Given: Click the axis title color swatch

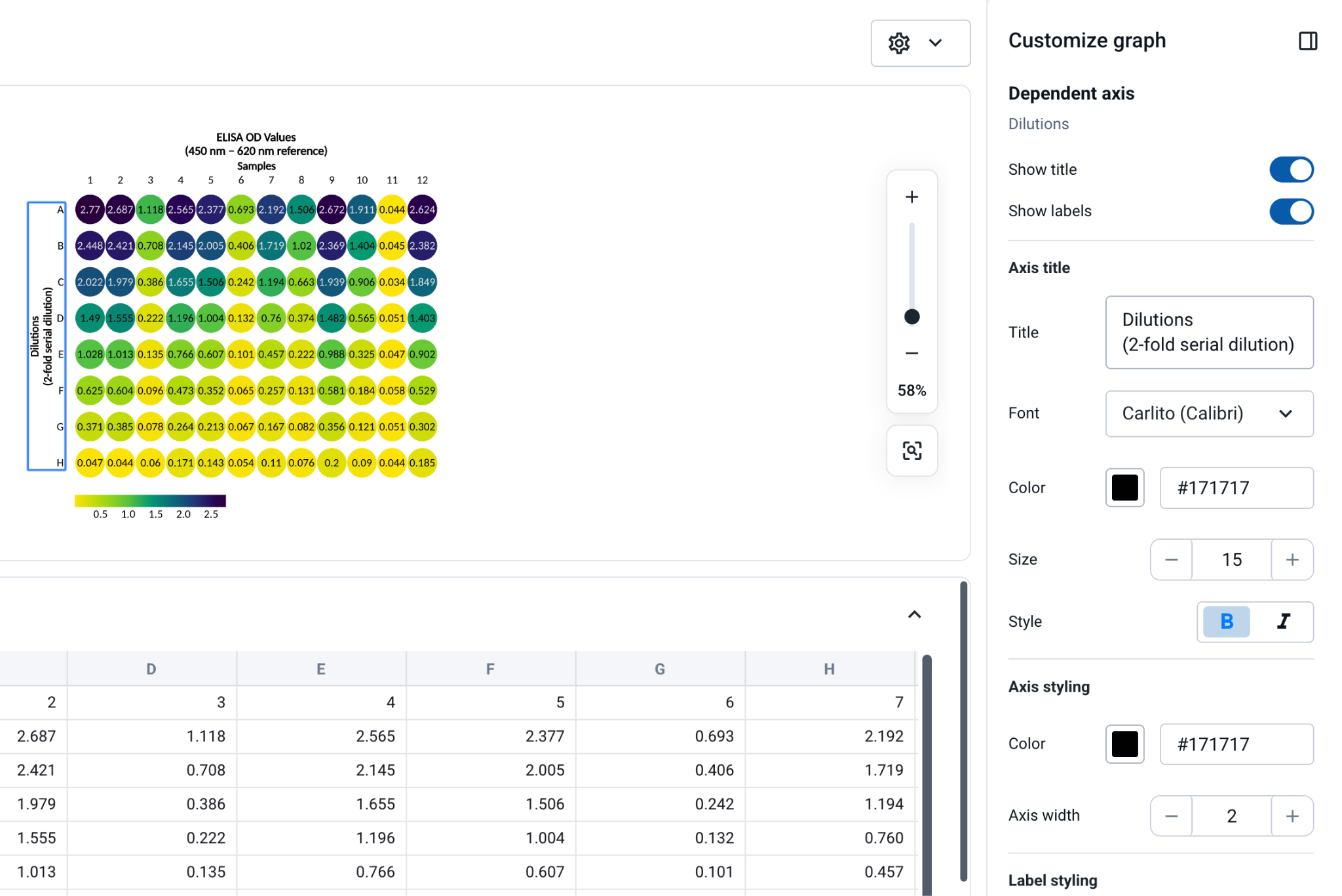Looking at the screenshot, I should point(1124,488).
